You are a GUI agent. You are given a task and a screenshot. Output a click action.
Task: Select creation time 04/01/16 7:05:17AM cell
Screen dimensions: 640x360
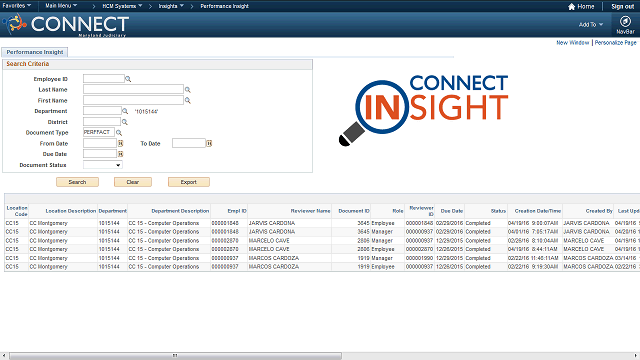point(533,232)
